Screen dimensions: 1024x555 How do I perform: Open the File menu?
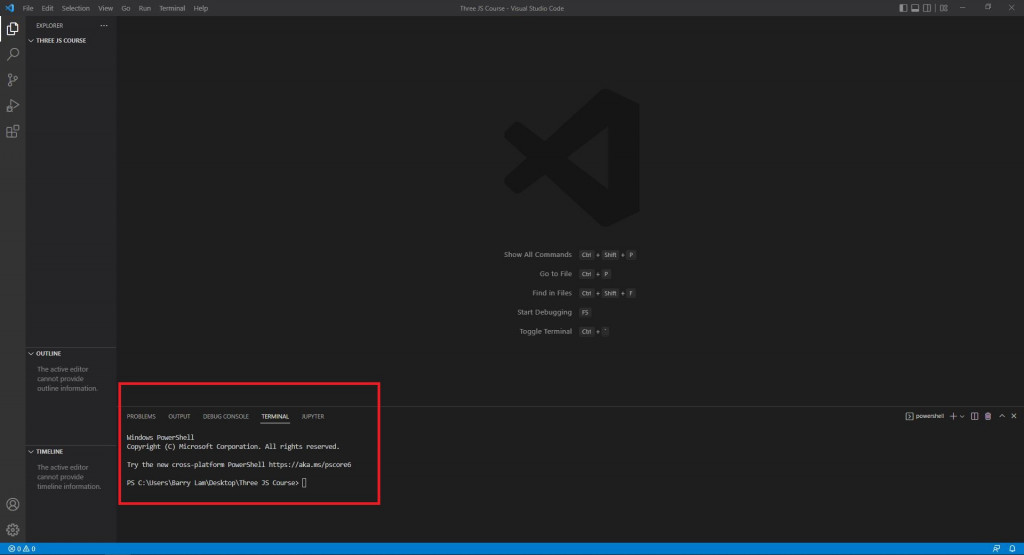[28, 8]
